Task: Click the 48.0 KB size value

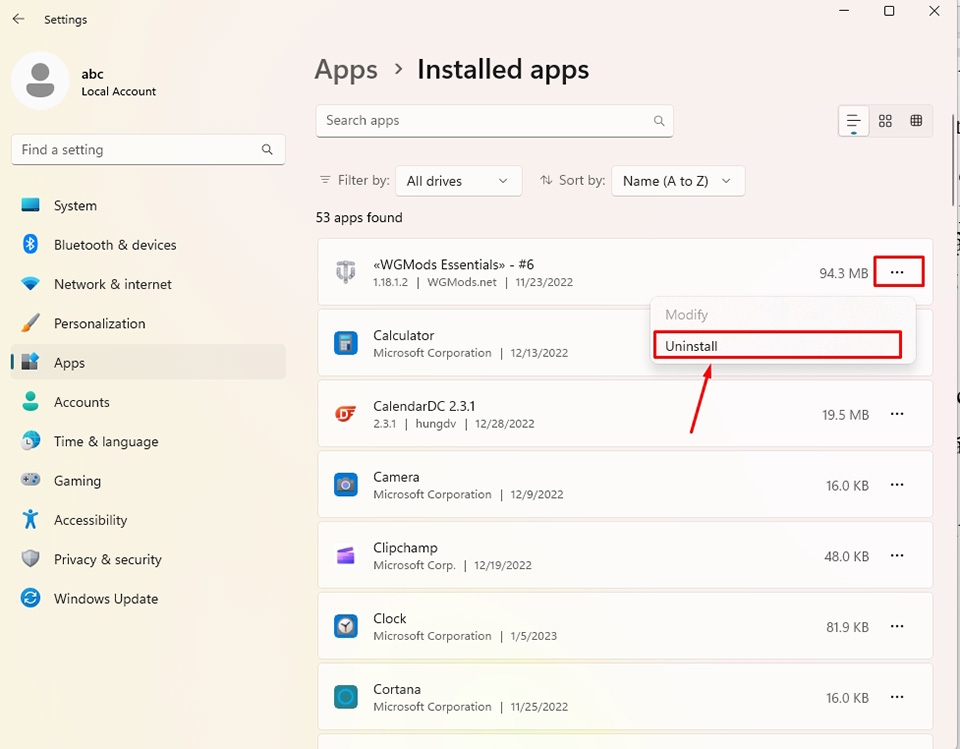Action: tap(847, 556)
